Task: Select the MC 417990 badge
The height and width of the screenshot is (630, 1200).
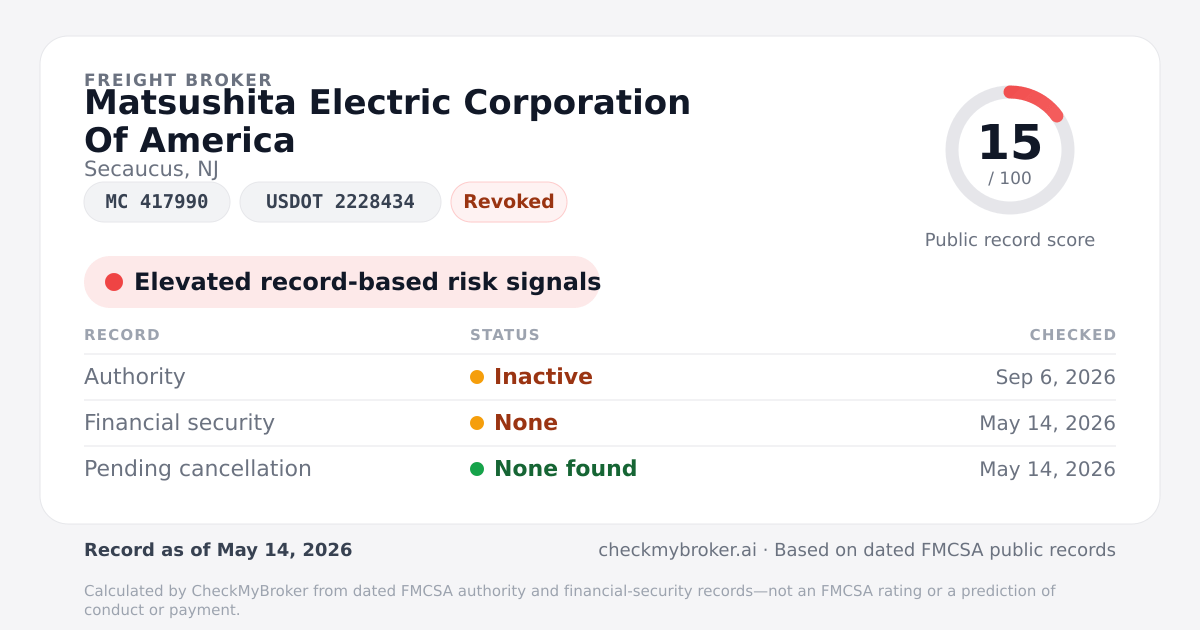Action: click(157, 202)
